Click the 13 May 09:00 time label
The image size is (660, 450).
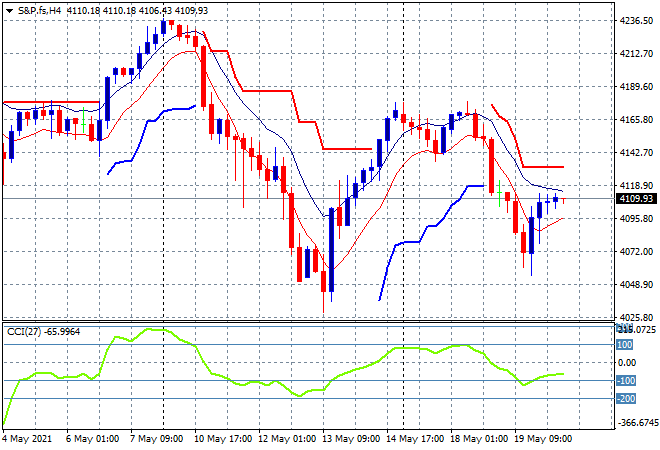[x=351, y=439]
